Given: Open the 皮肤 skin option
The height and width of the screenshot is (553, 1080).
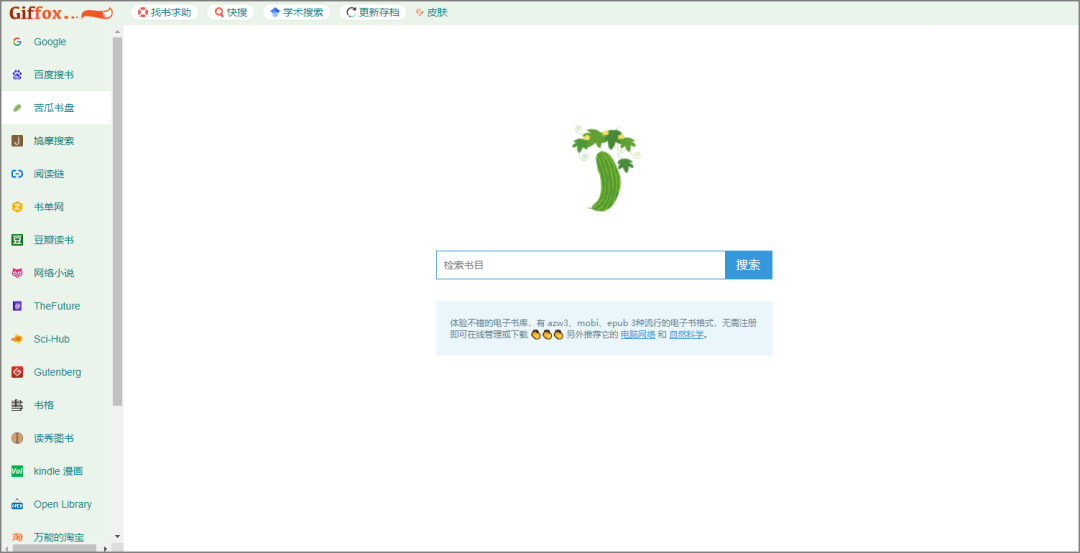Looking at the screenshot, I should [431, 13].
